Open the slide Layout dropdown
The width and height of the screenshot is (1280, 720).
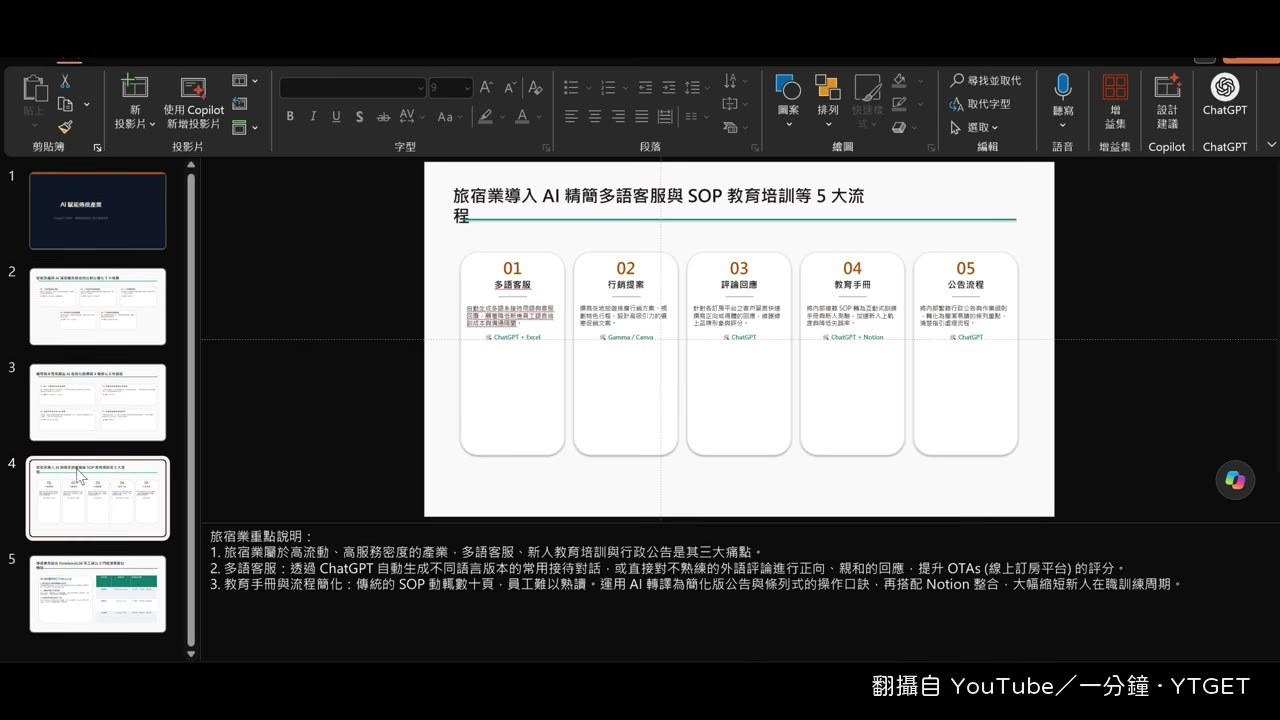pos(245,81)
